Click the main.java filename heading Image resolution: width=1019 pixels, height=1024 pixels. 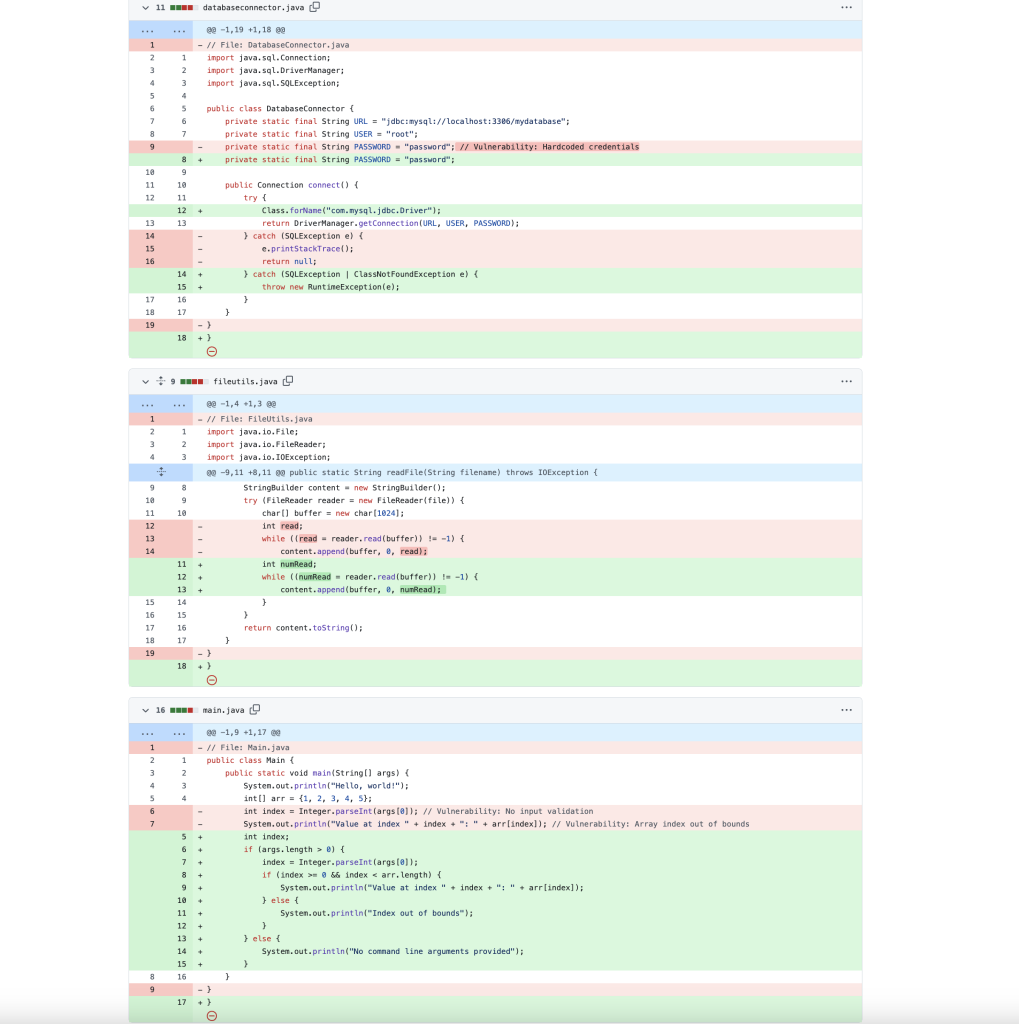coord(225,710)
